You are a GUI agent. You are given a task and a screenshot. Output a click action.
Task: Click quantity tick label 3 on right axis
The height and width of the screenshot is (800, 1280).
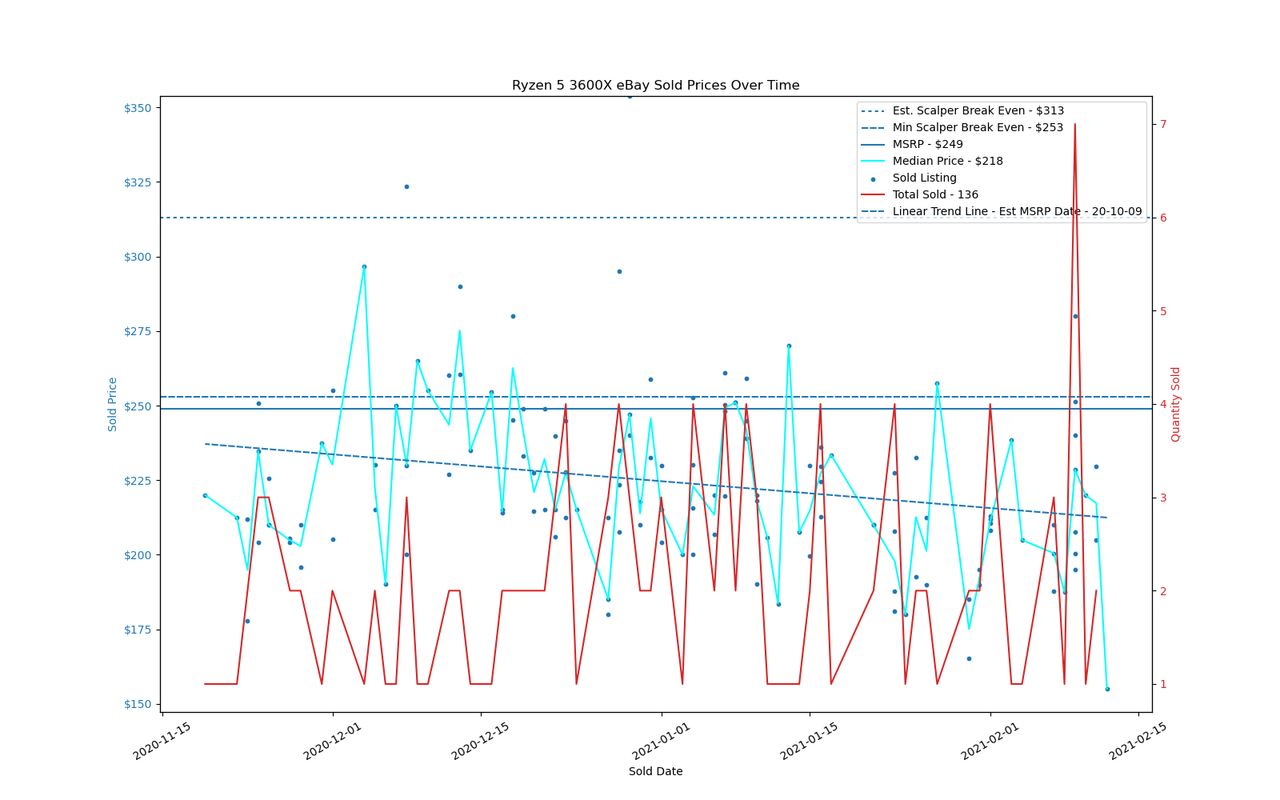[1163, 498]
